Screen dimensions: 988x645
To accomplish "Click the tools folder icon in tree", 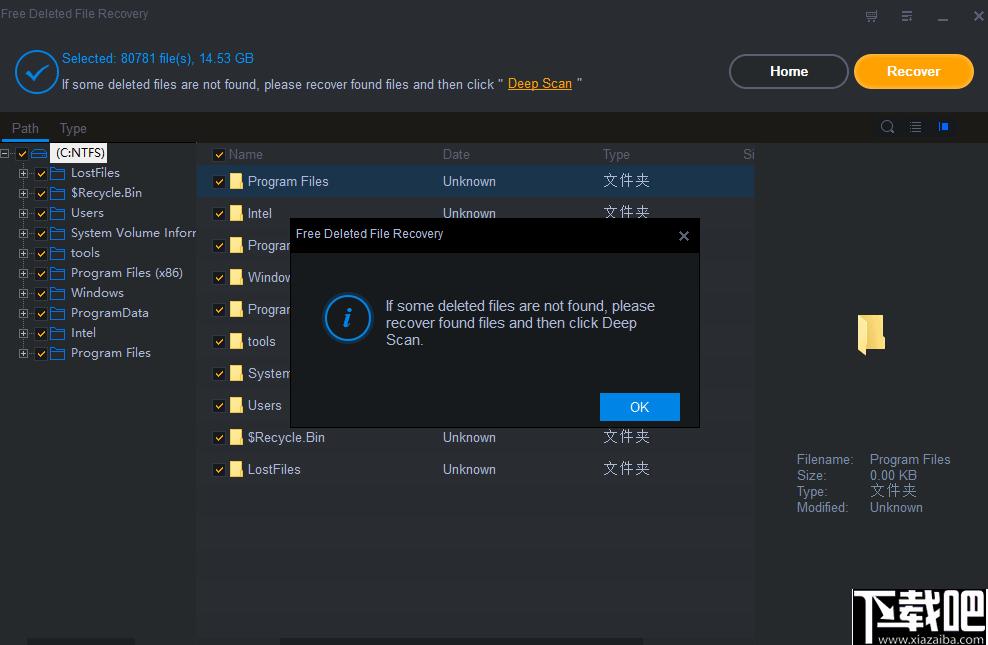I will [57, 253].
